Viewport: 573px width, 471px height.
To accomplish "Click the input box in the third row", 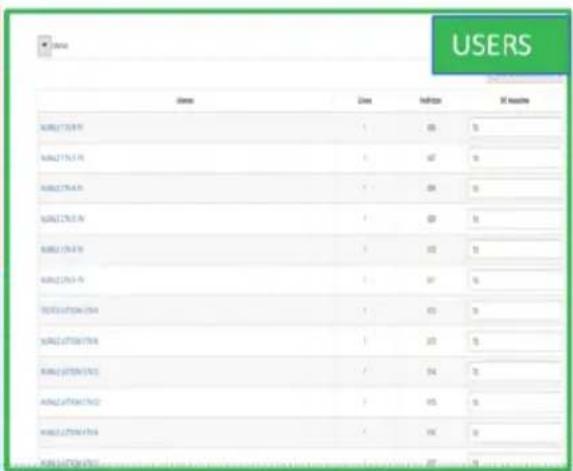I will [515, 189].
